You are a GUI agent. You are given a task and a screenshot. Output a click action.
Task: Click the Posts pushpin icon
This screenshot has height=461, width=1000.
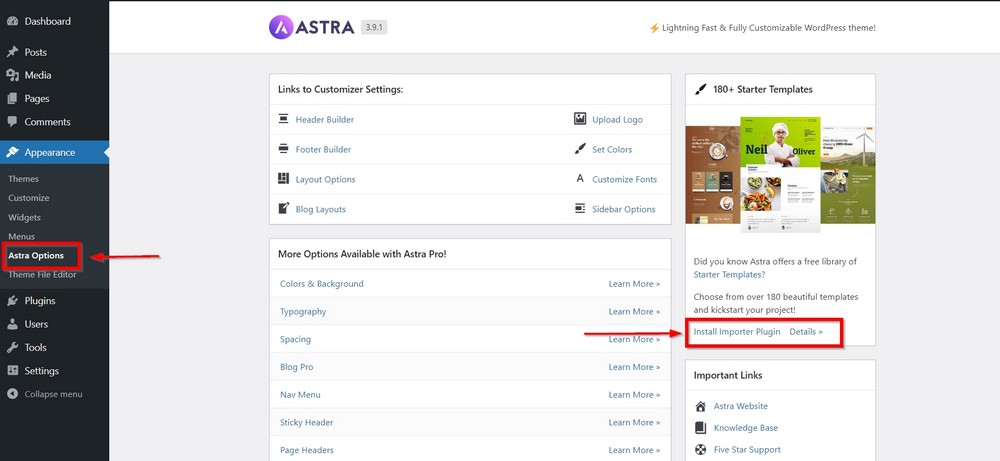12,52
